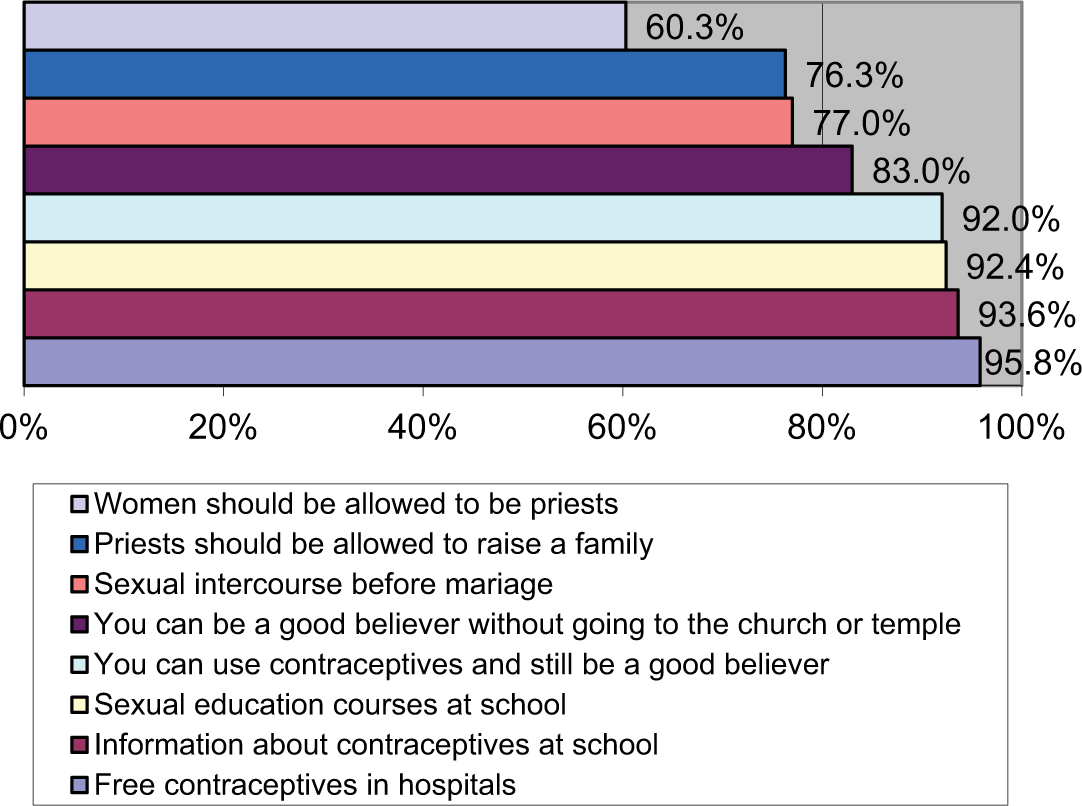Click the salmon 77.0% bar
Screen dimensions: 1082x806
pos(409,122)
